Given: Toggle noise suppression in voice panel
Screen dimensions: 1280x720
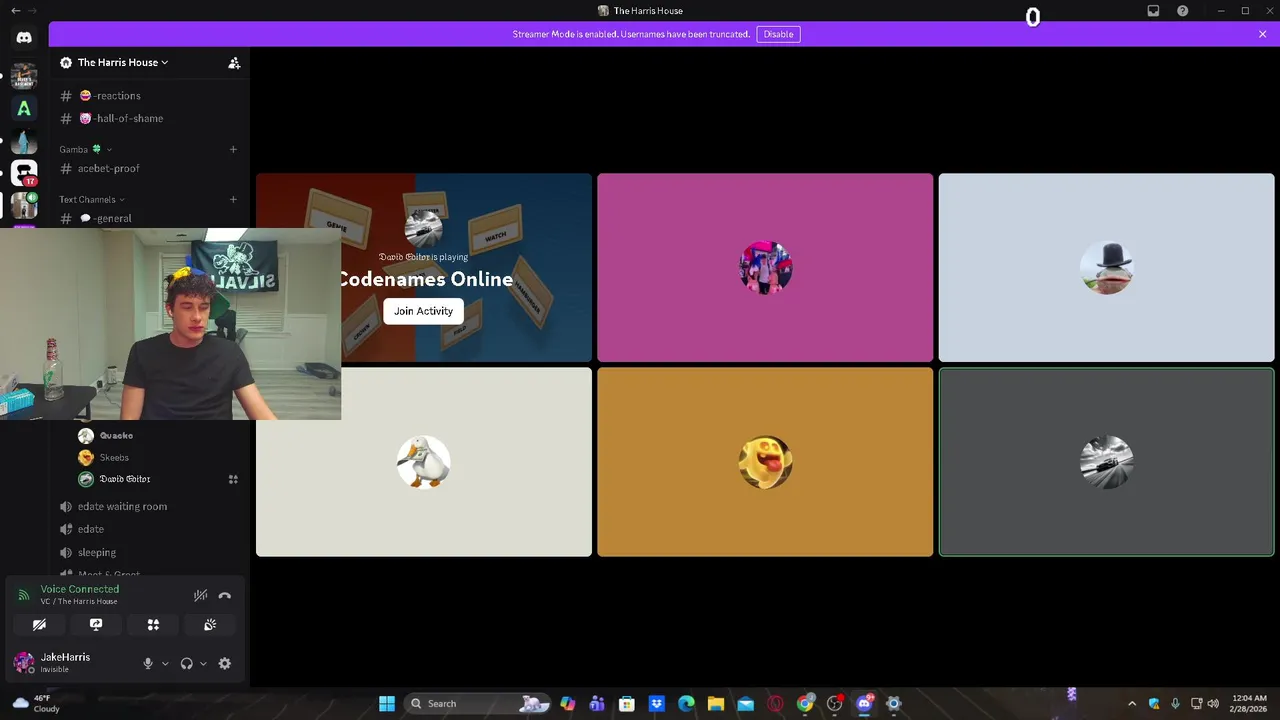Looking at the screenshot, I should click(x=200, y=595).
